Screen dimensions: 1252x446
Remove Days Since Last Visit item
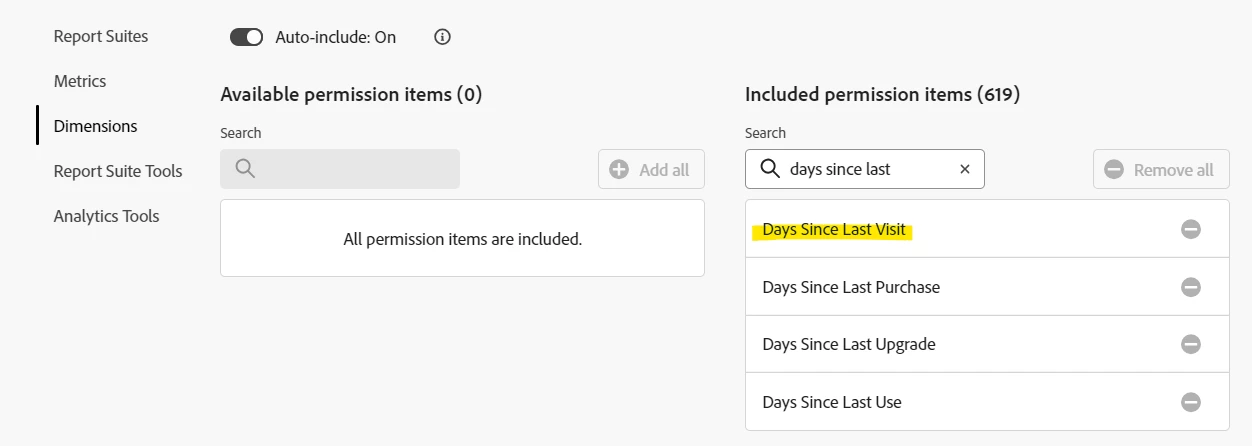pos(1190,229)
